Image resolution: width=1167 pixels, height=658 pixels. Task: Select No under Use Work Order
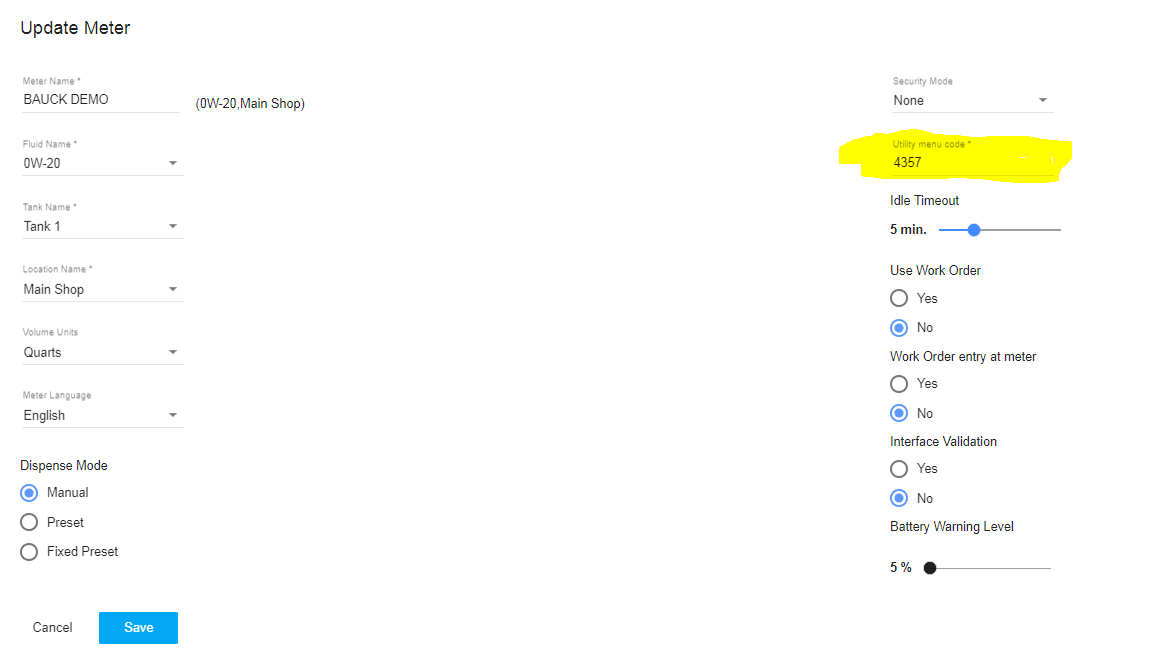point(899,328)
